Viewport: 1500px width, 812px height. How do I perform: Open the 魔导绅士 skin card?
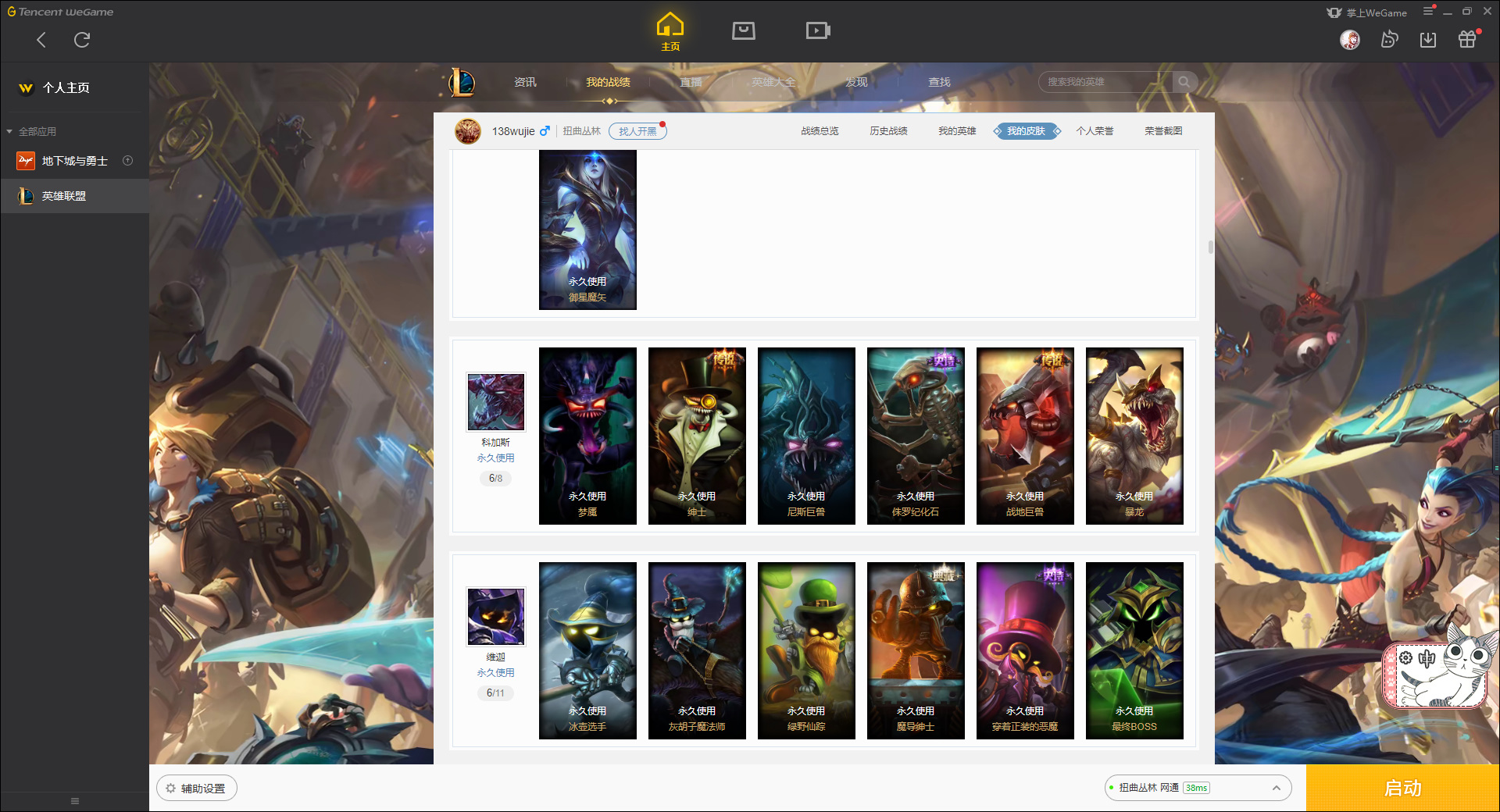point(916,650)
